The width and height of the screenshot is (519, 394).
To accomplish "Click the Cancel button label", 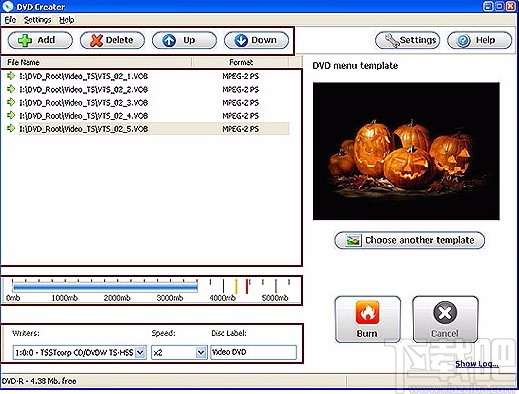I will 445,333.
